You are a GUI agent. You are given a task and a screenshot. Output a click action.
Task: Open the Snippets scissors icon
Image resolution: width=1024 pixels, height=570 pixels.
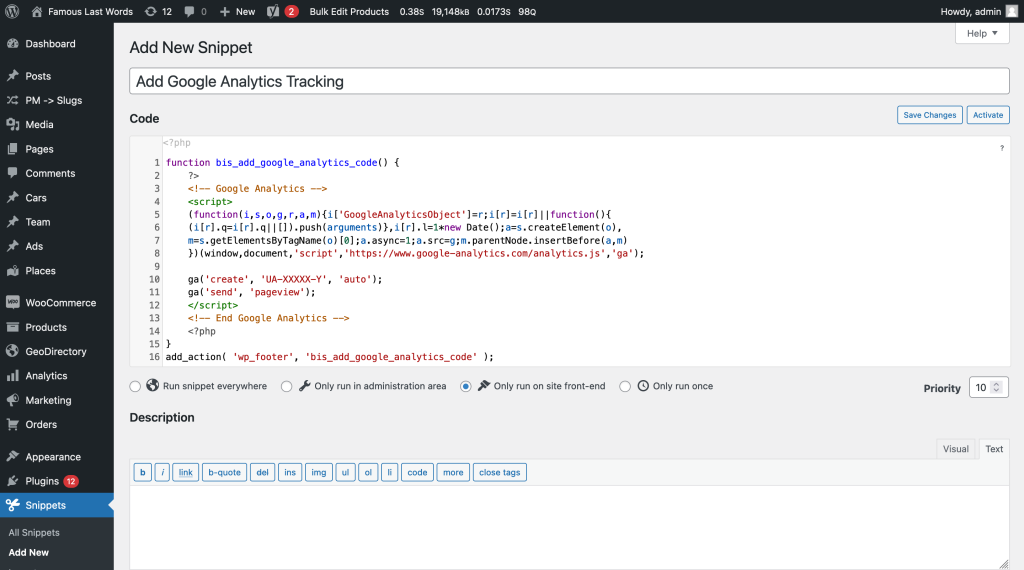12,505
